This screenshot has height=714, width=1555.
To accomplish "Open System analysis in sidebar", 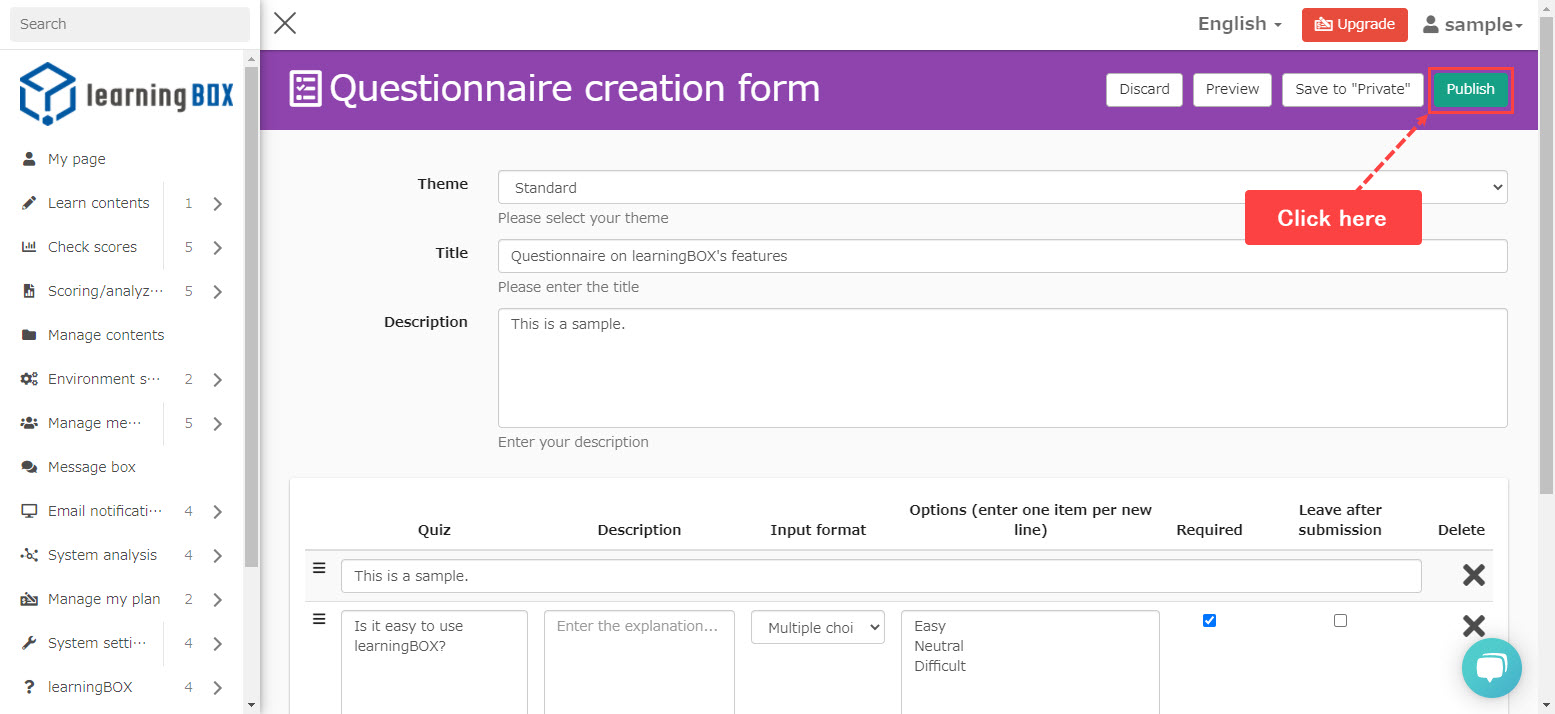I will (102, 555).
